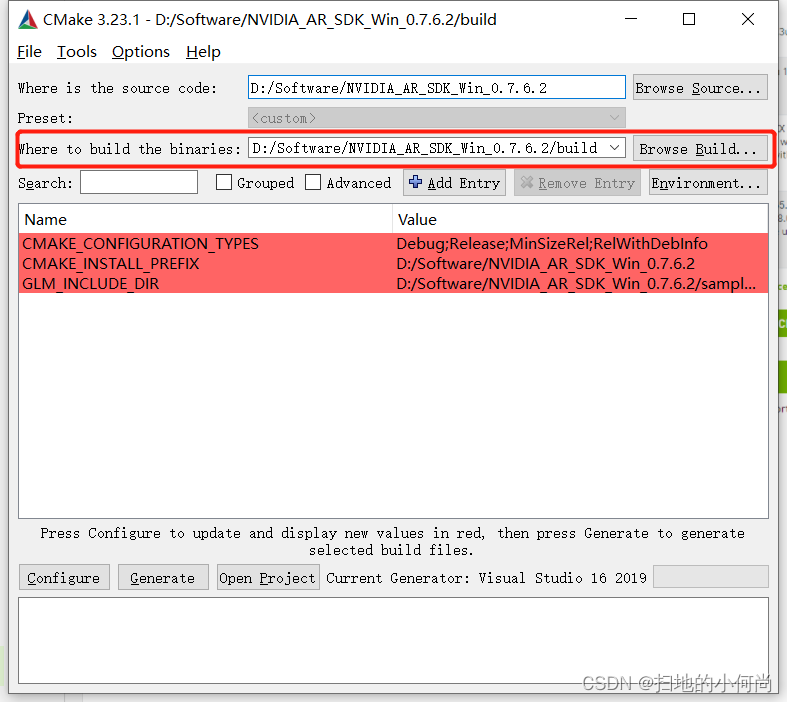Click the Browse Build button

[x=700, y=149]
